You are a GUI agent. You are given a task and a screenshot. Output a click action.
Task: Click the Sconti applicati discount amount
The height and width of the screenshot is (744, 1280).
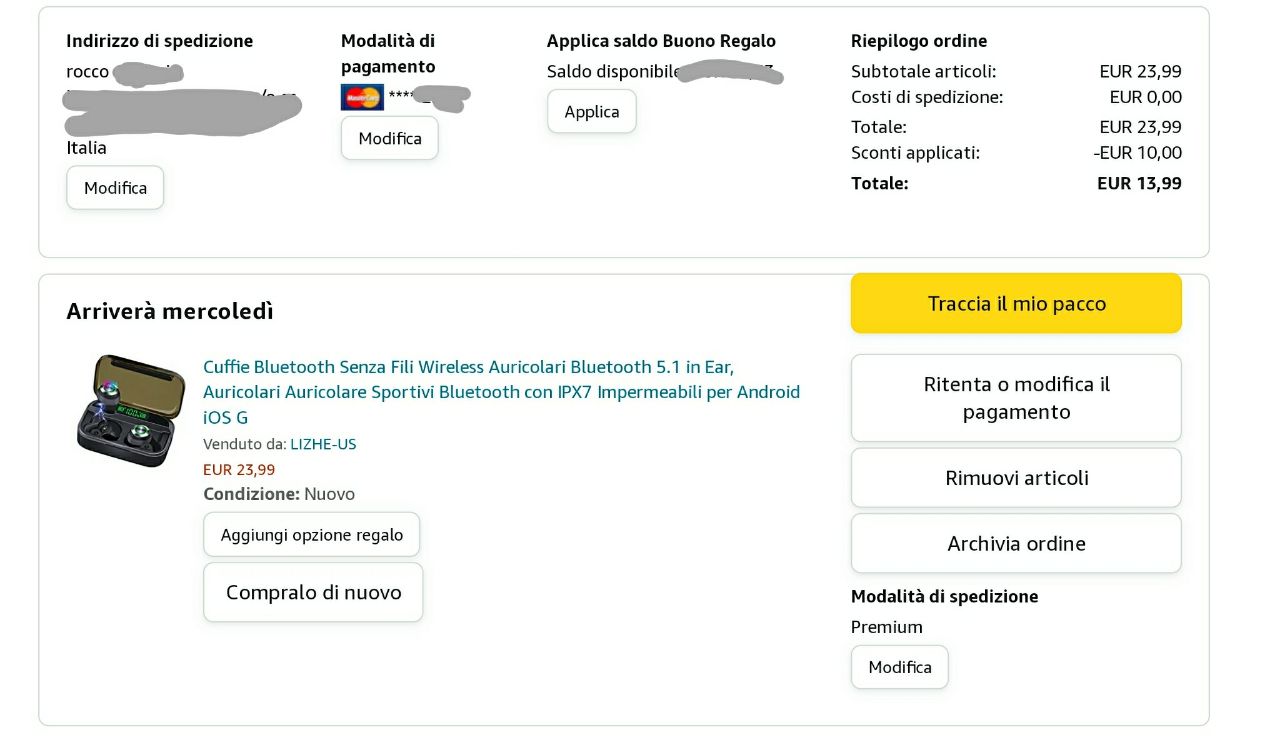1137,153
